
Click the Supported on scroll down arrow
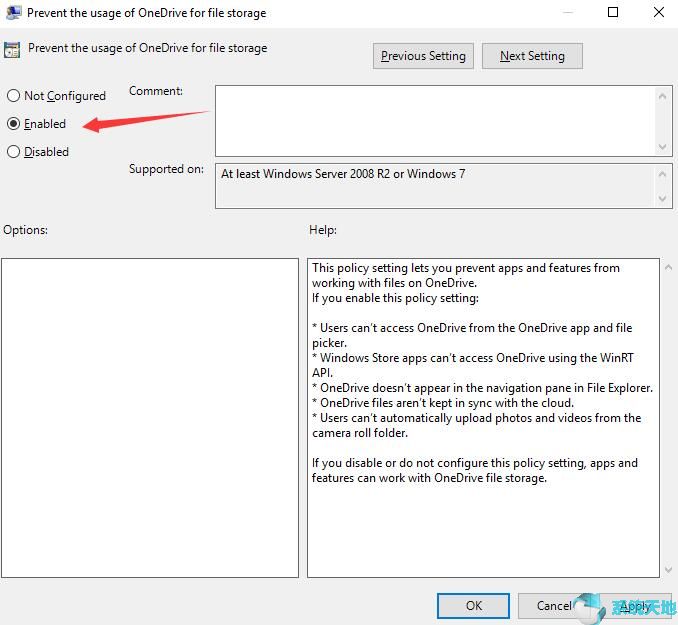click(x=662, y=199)
